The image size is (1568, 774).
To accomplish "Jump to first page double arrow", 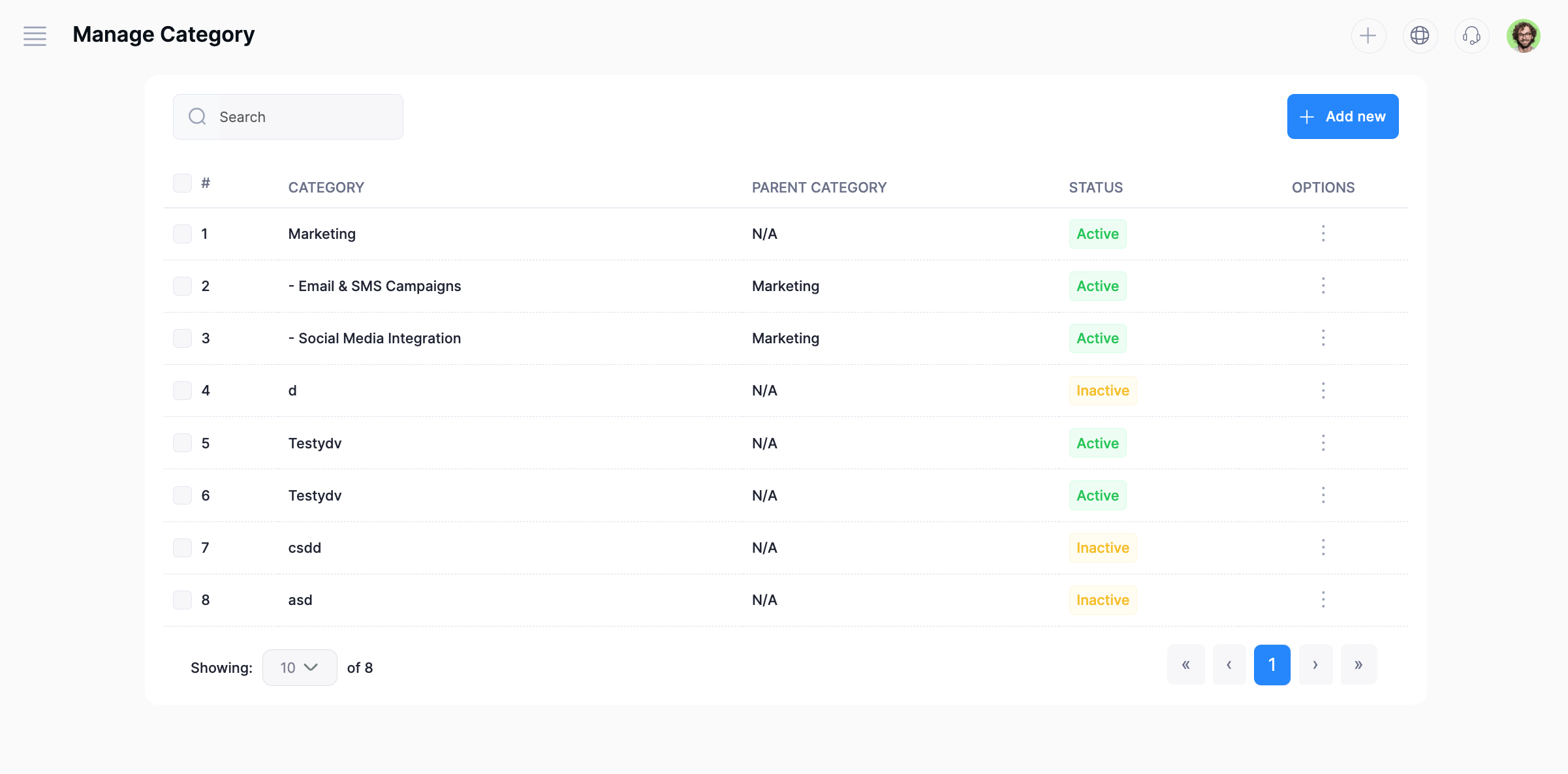I will pos(1185,665).
